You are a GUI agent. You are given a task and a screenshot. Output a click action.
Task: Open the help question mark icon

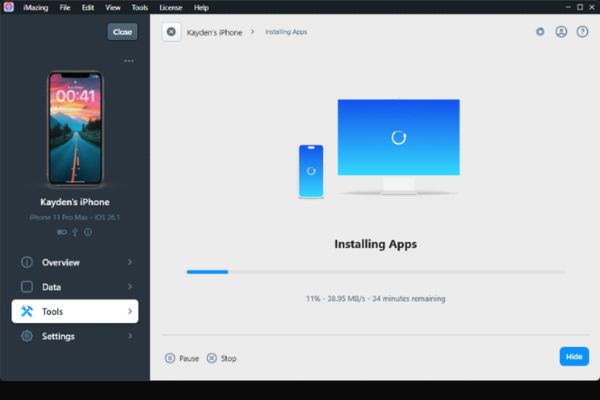[x=582, y=32]
